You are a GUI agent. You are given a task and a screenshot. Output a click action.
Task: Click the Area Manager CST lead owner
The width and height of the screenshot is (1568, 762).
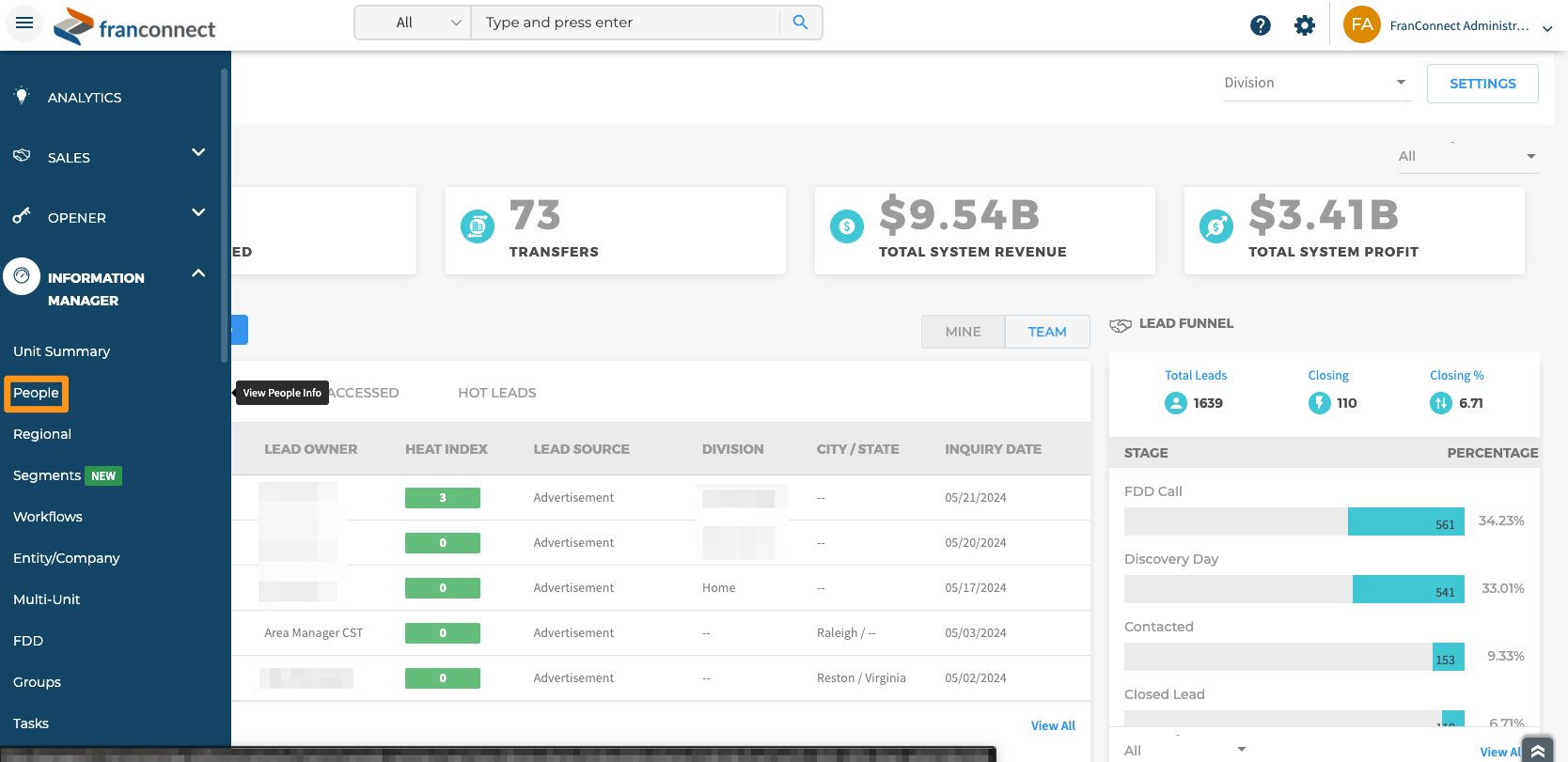(314, 633)
